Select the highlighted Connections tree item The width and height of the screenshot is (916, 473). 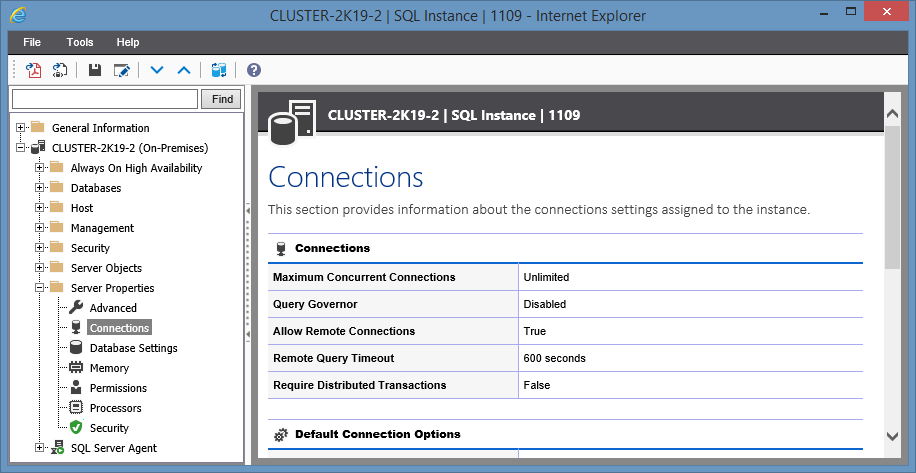click(119, 328)
